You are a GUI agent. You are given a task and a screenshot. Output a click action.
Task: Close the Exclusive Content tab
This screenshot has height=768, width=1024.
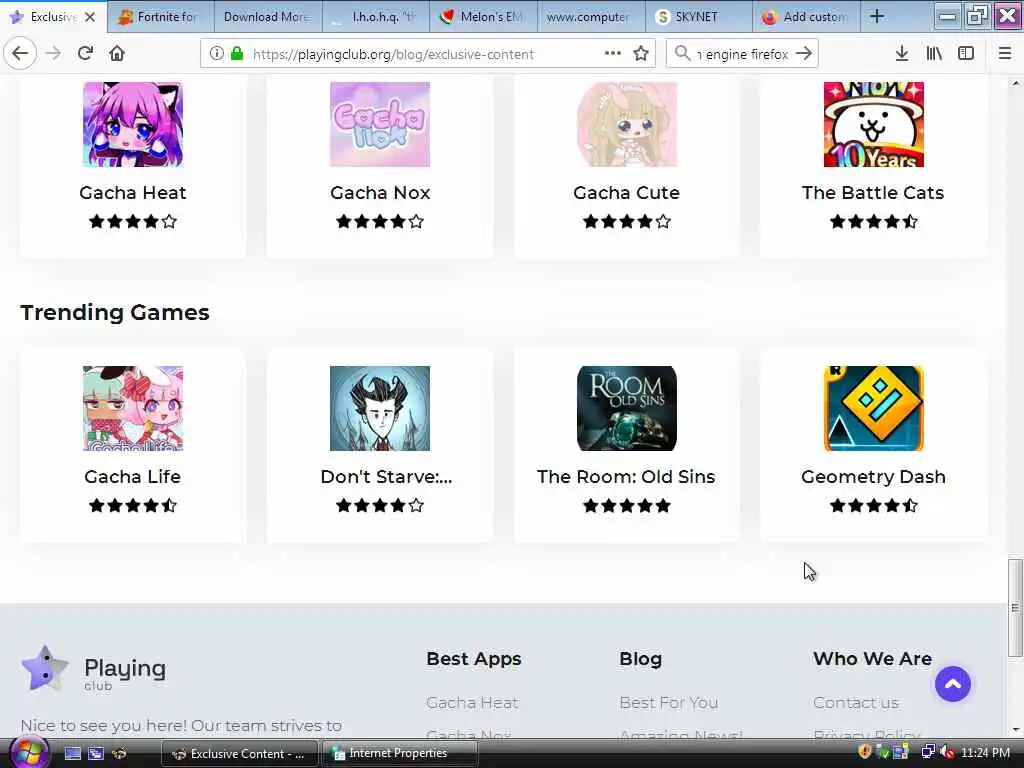point(90,17)
